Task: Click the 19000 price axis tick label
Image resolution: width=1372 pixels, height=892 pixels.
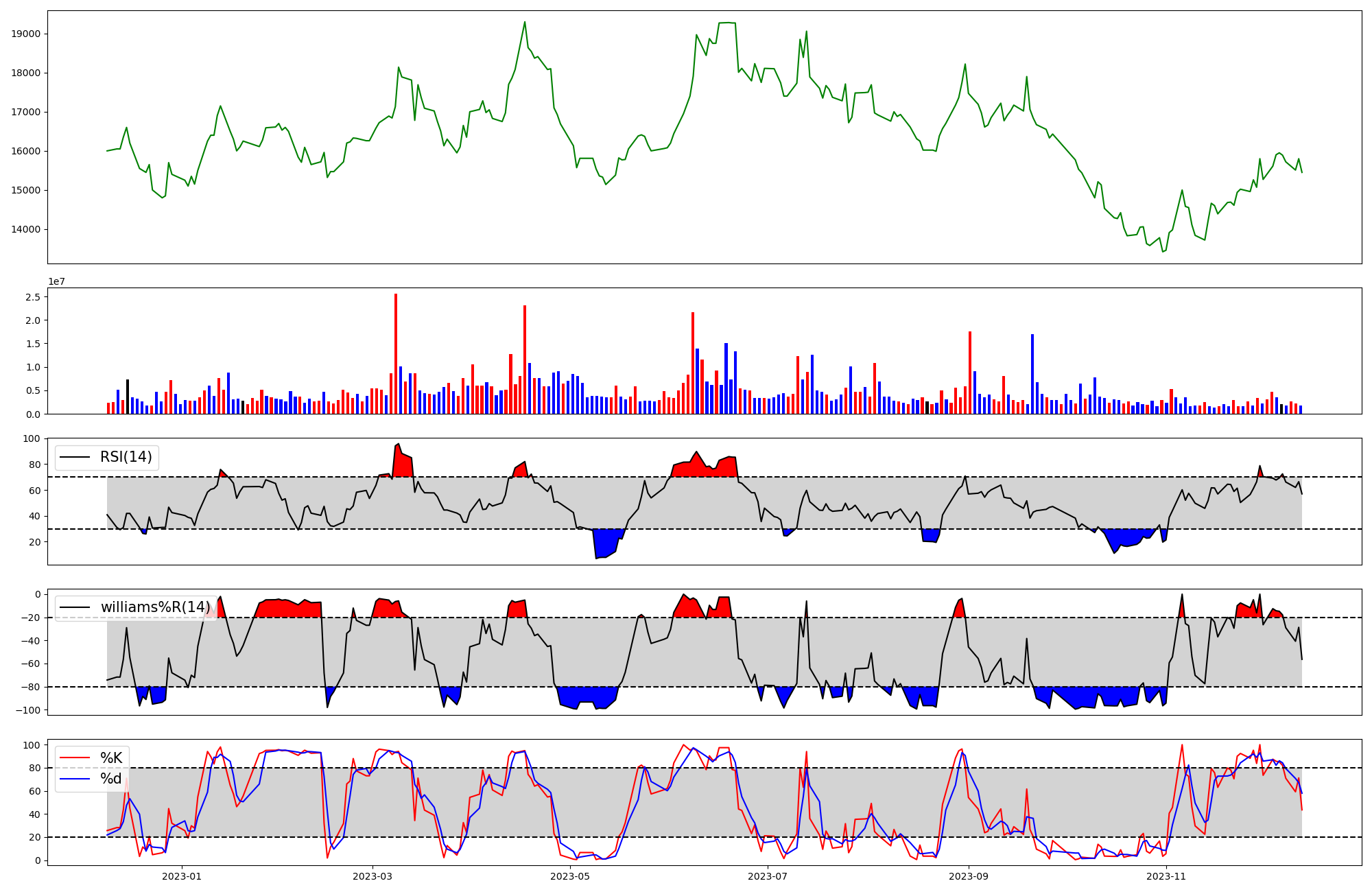Action: [26, 34]
